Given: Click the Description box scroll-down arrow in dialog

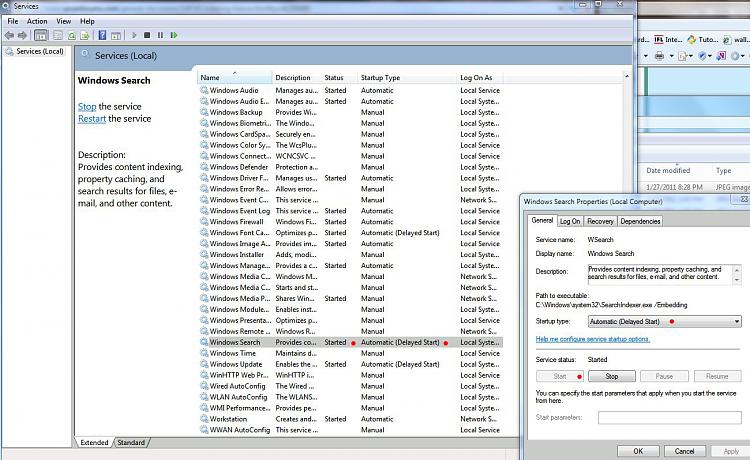Looking at the screenshot, I should pos(737,280).
